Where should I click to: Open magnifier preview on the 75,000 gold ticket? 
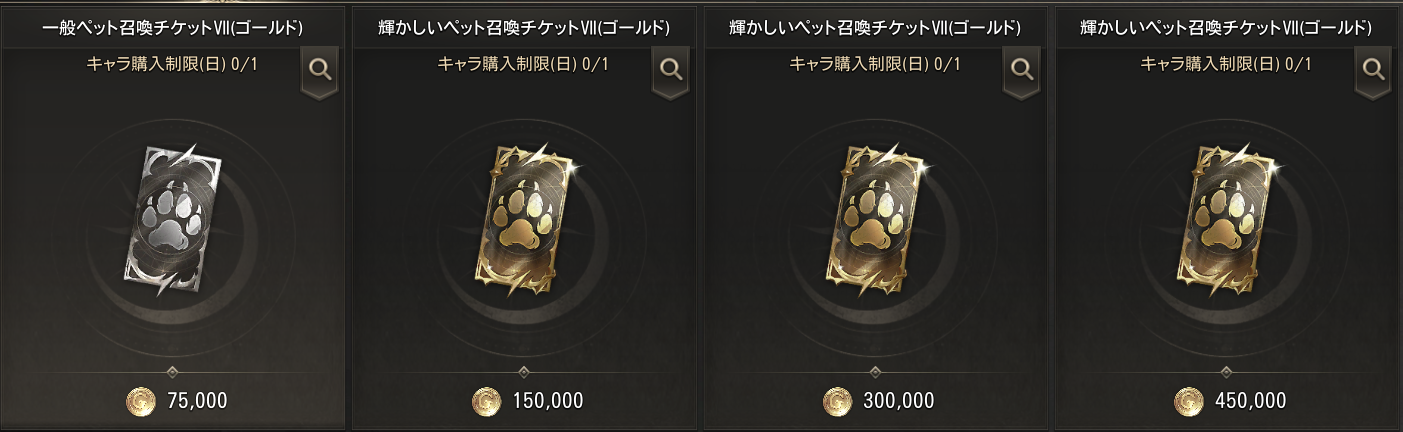(x=321, y=70)
